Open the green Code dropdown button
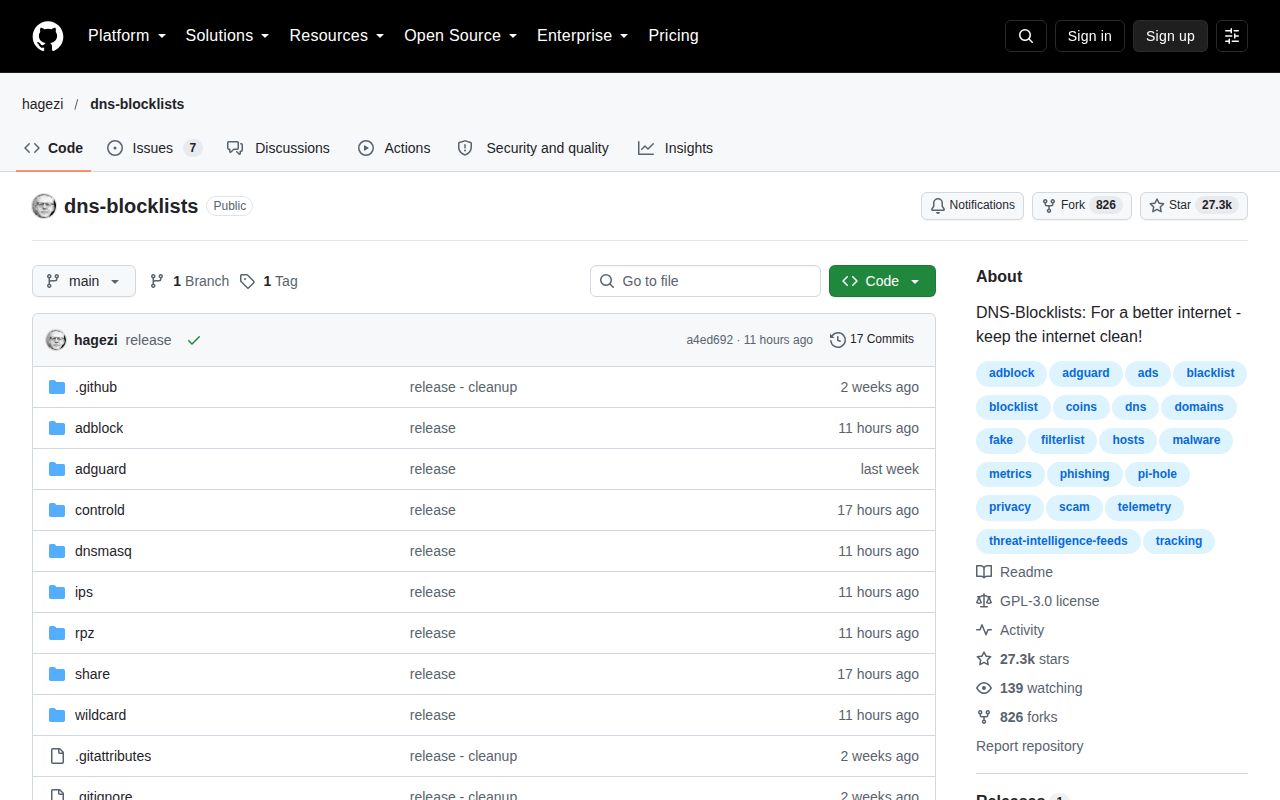This screenshot has height=800, width=1280. (x=882, y=281)
